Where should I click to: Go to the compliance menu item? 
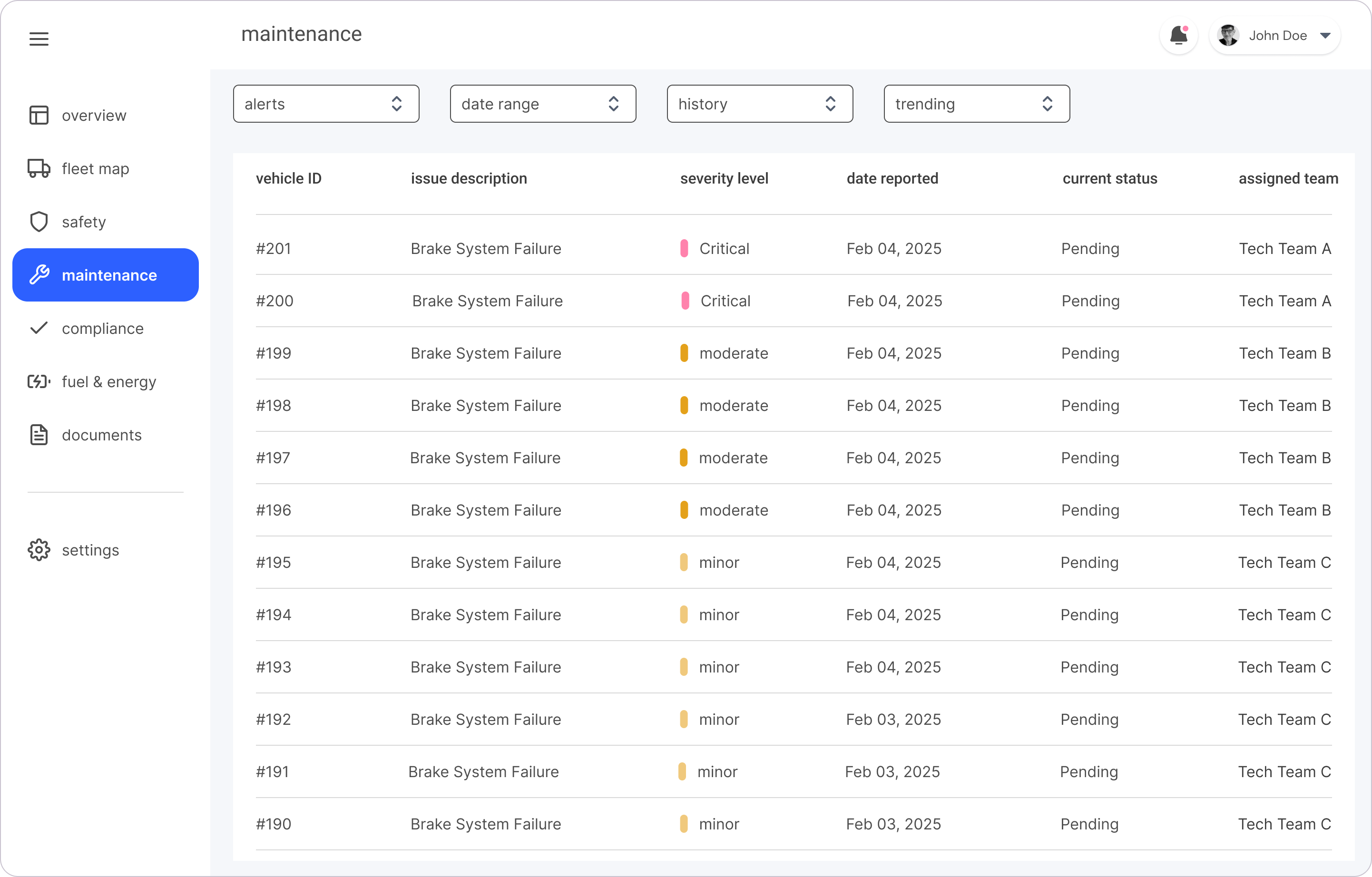pyautogui.click(x=103, y=329)
